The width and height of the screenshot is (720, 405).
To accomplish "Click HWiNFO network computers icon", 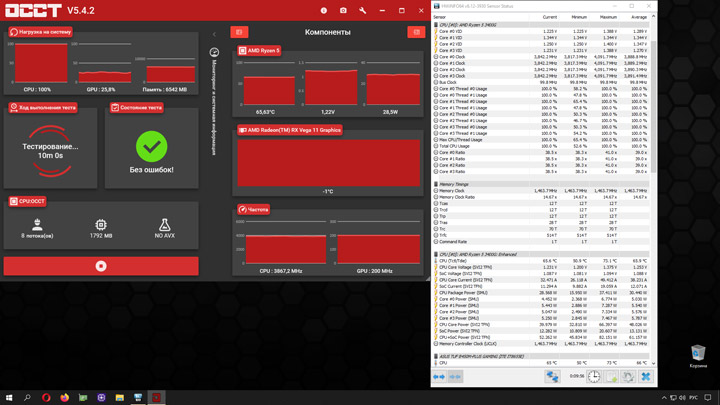I will click(x=552, y=377).
